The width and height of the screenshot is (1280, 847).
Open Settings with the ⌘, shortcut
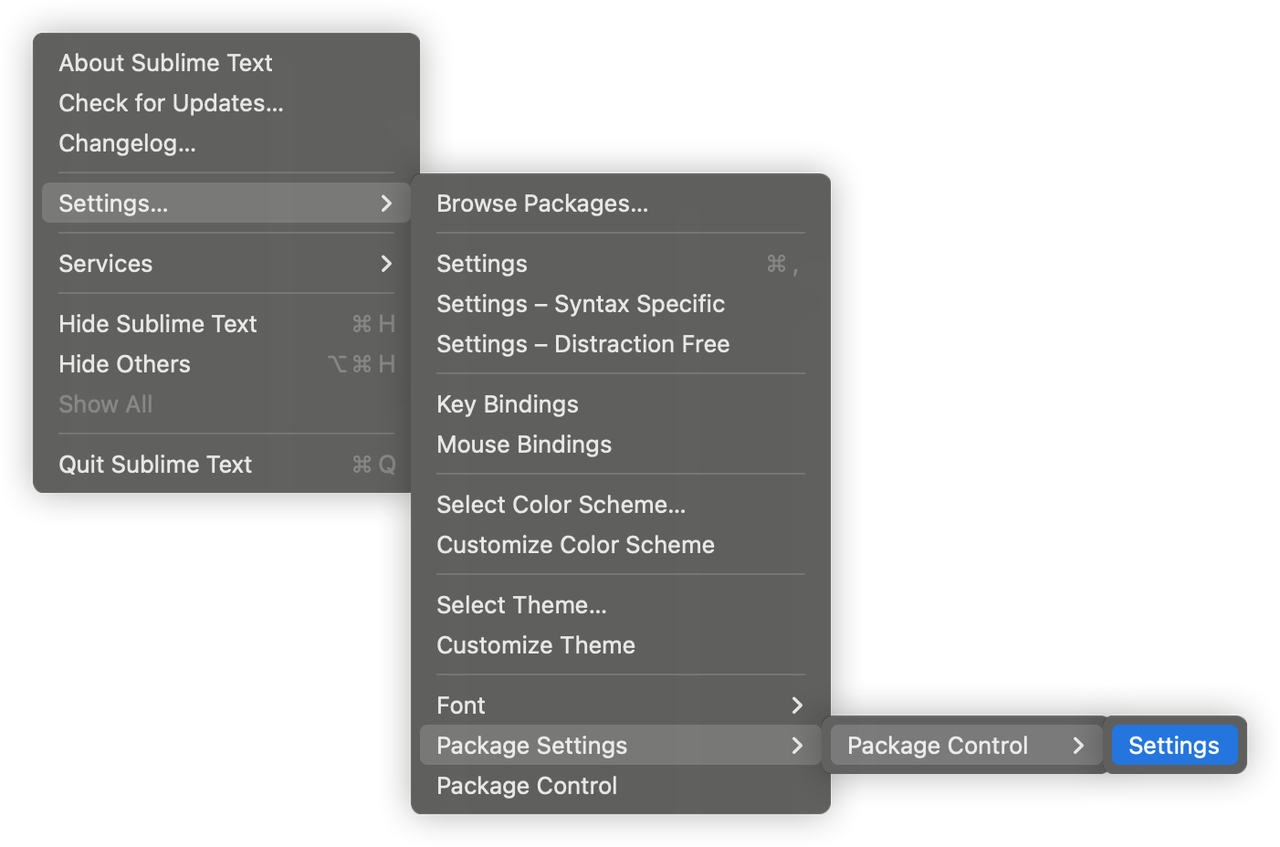point(621,264)
